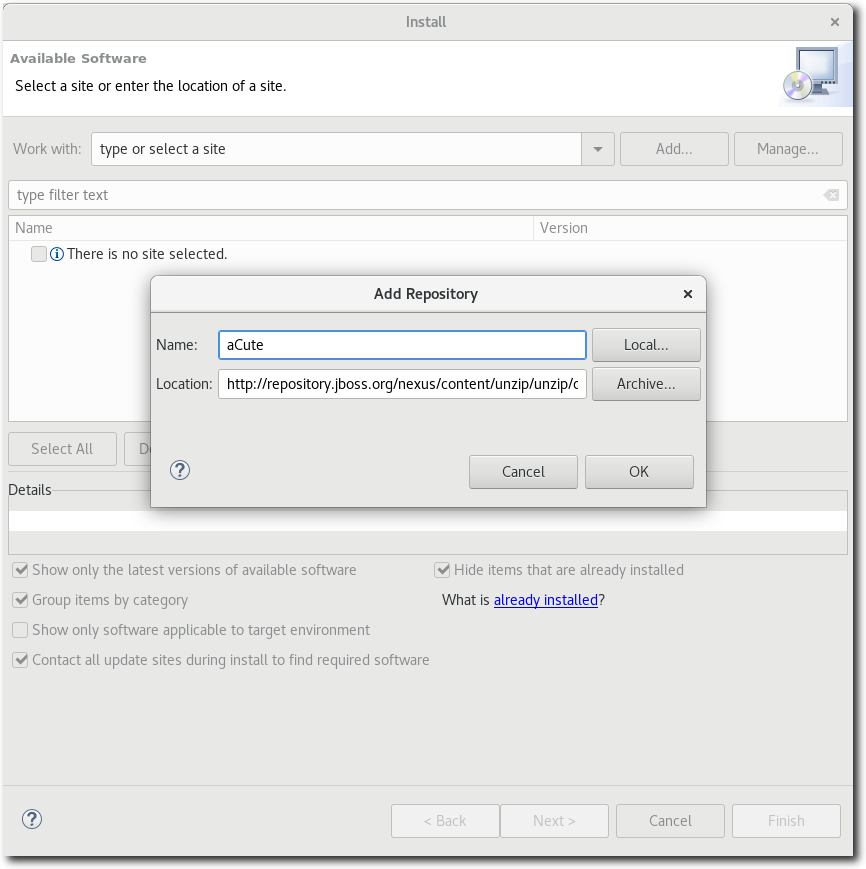The image size is (866, 869).
Task: Click the Archive... button
Action: tap(646, 383)
